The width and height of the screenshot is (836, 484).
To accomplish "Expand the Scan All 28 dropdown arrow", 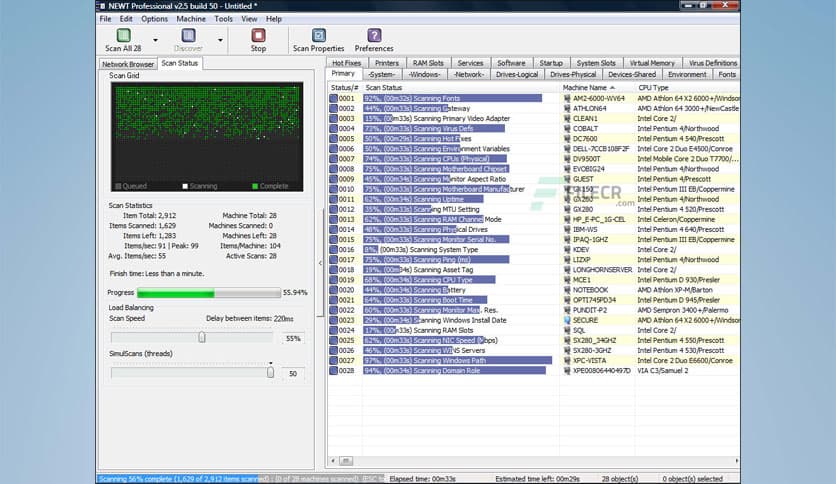I will tap(155, 40).
